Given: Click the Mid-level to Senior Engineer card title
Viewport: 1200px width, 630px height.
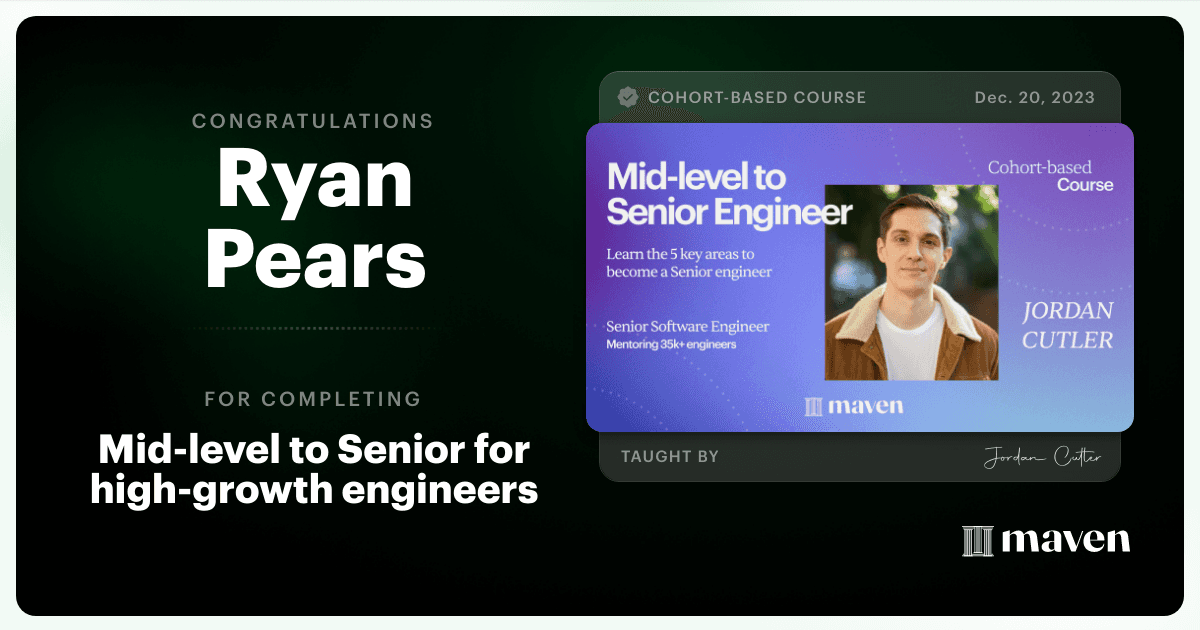Looking at the screenshot, I should click(x=730, y=195).
